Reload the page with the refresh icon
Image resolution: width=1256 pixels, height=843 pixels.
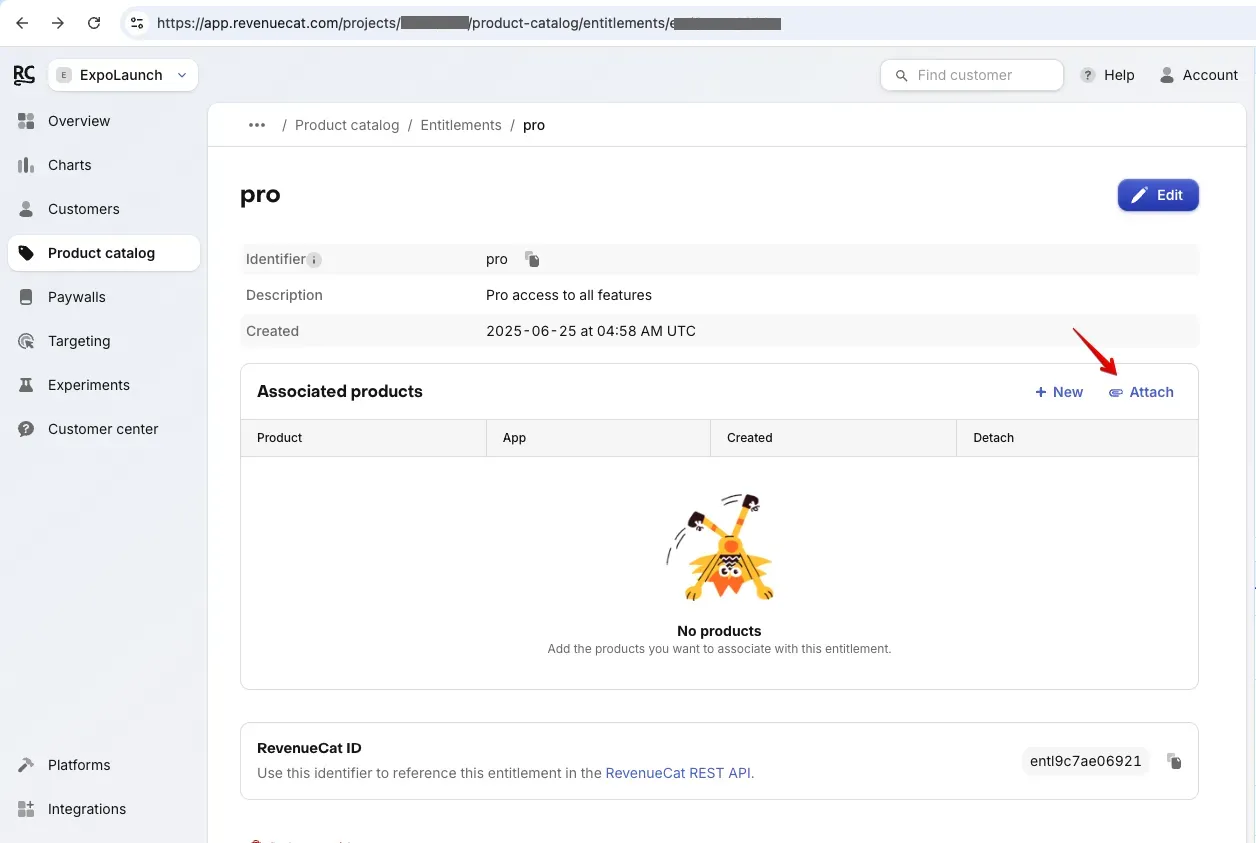[x=94, y=22]
